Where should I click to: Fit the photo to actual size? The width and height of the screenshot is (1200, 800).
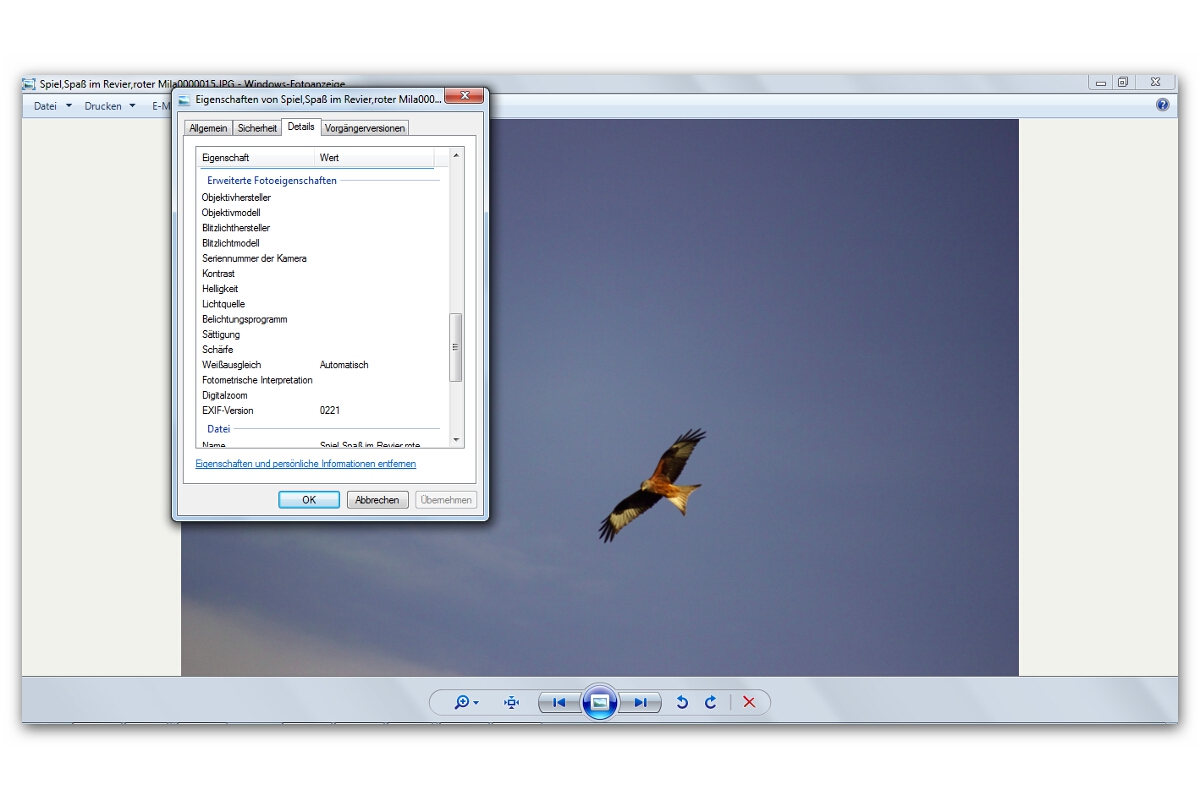tap(512, 702)
